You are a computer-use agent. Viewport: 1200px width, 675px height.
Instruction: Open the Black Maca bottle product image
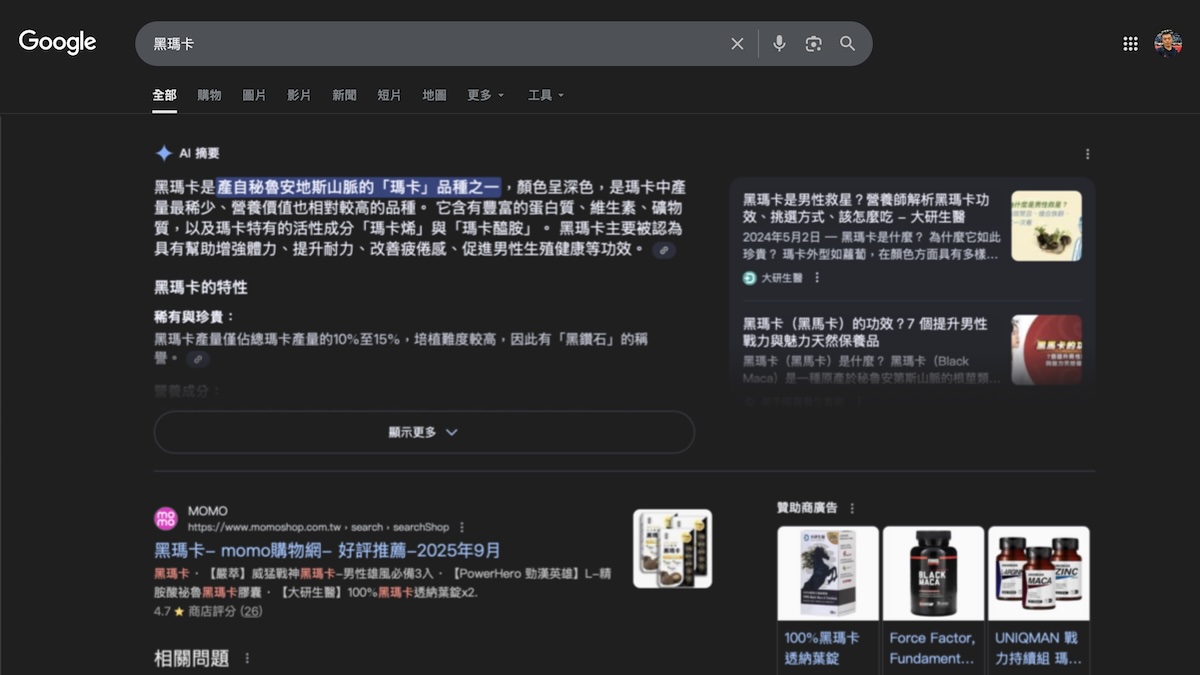click(933, 573)
